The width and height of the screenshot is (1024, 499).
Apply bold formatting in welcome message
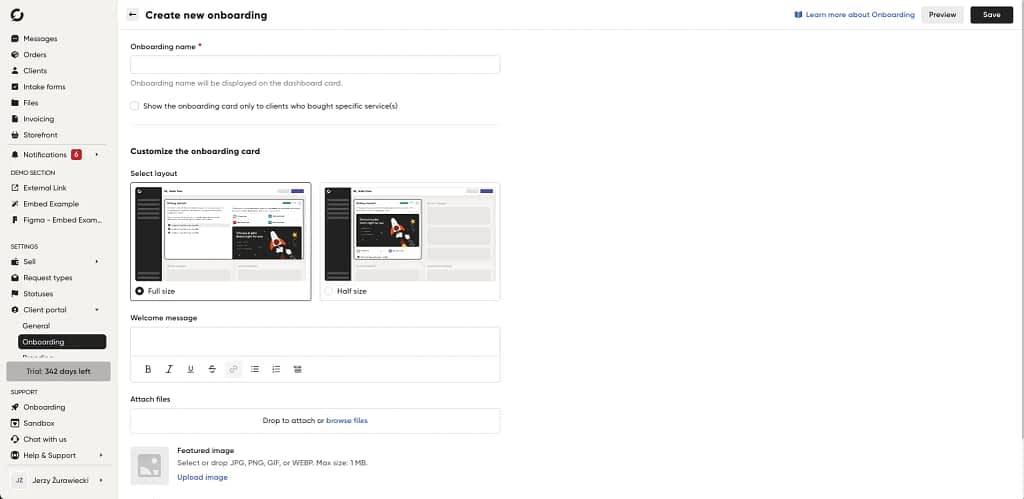pyautogui.click(x=148, y=369)
